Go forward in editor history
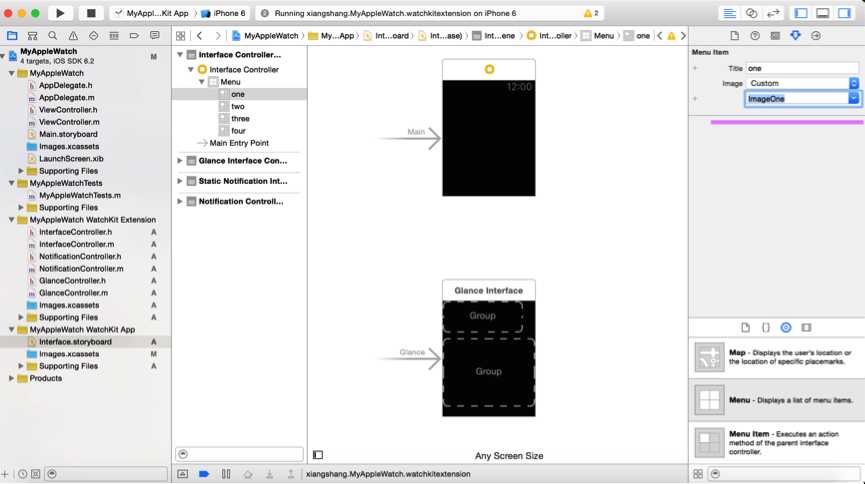This screenshot has height=484, width=865. (218, 36)
